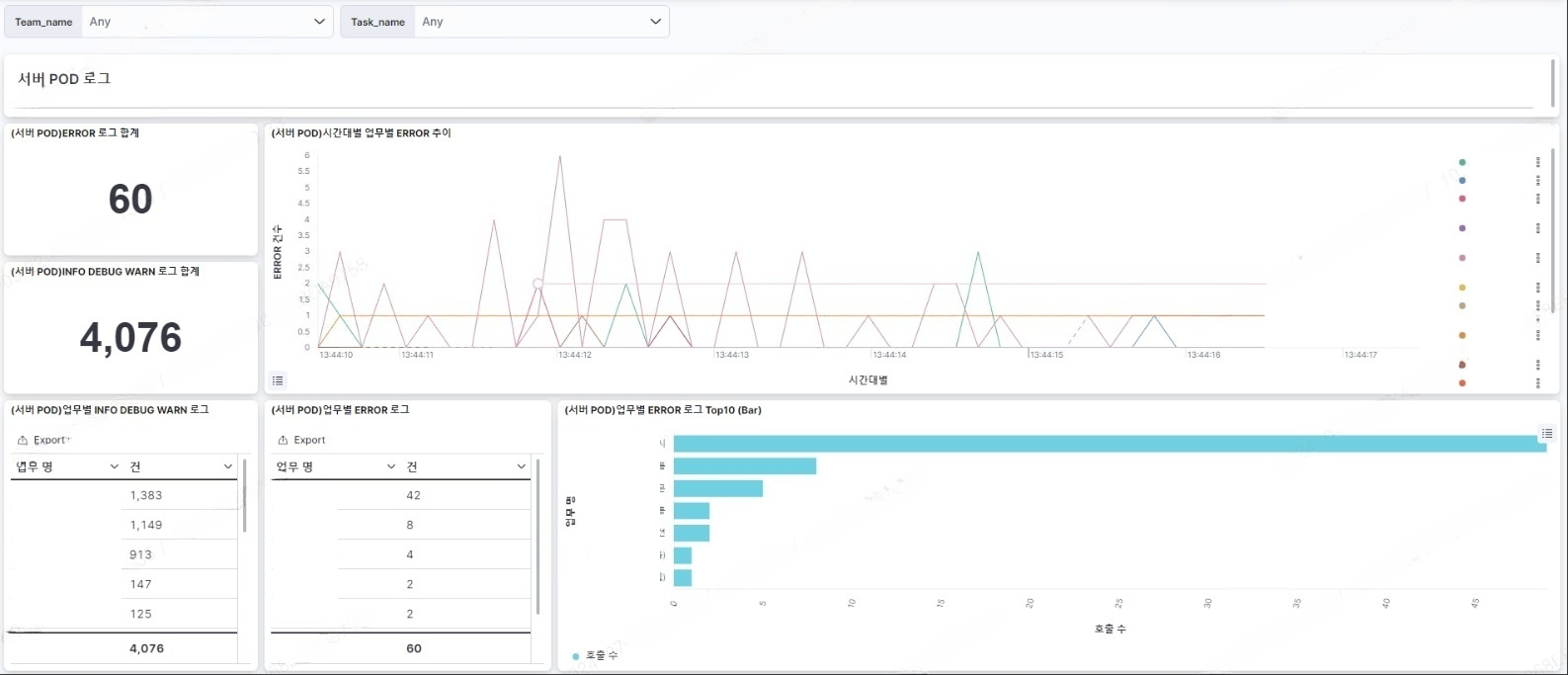Click the blue series color dot in legend

[1462, 181]
